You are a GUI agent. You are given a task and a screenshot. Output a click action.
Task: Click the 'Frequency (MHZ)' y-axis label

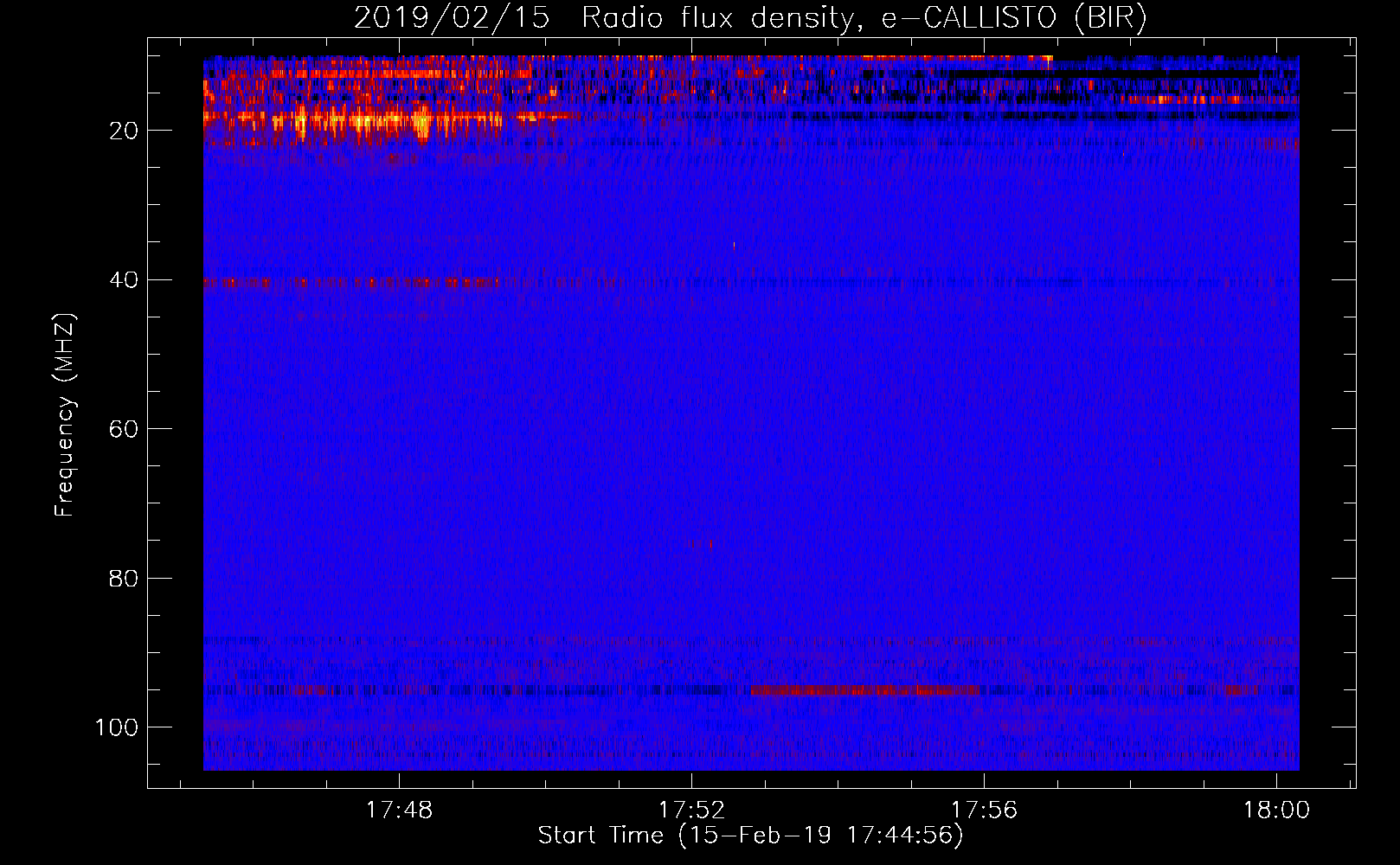pos(65,415)
